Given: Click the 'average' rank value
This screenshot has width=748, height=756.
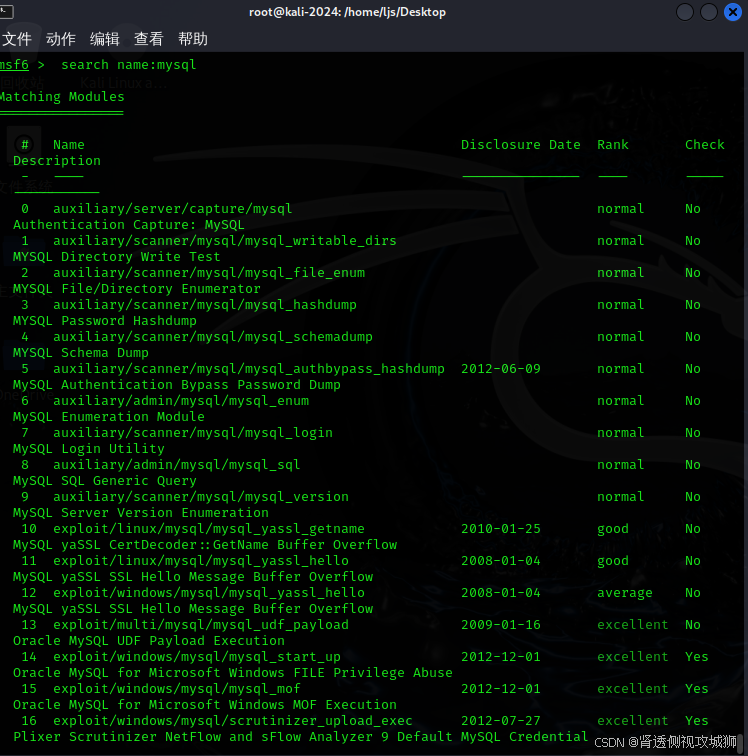Looking at the screenshot, I should click(x=625, y=593).
